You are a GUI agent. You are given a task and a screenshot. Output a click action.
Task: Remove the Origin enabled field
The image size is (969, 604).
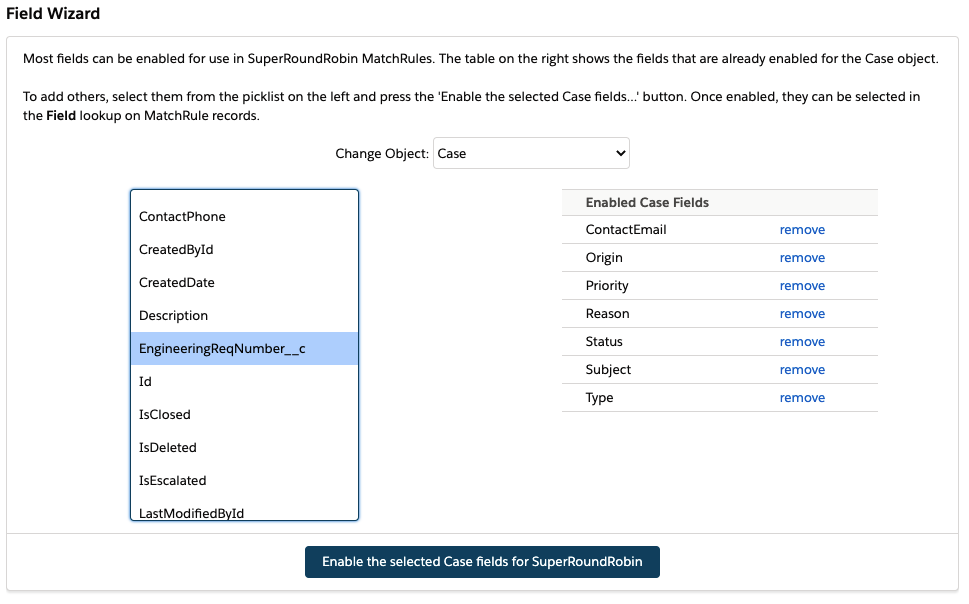coord(802,258)
